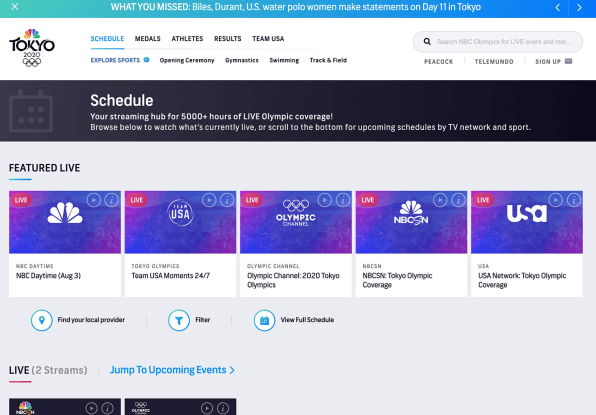Click the location pin provider icon

(x=42, y=320)
